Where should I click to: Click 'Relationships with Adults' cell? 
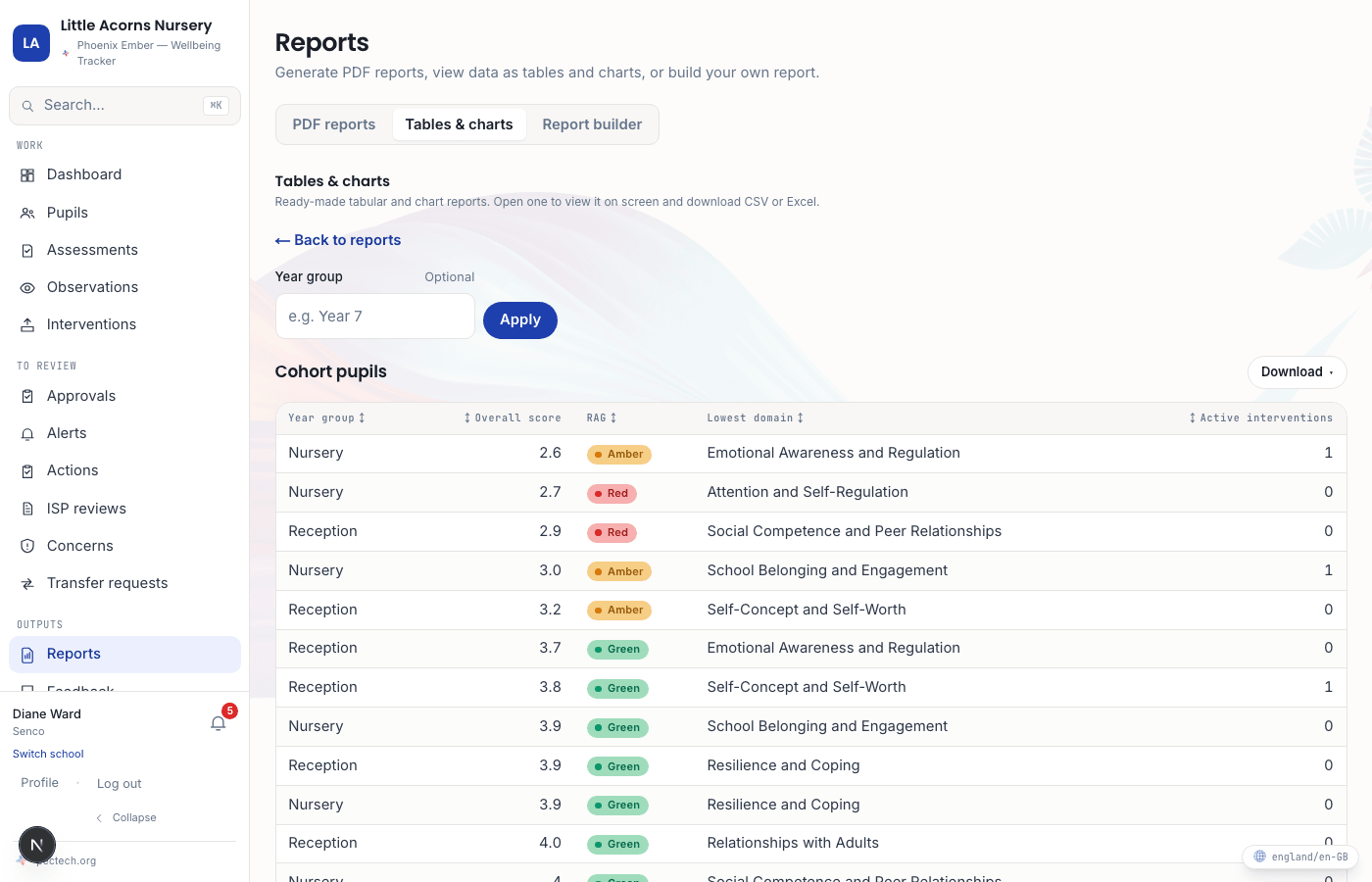pos(793,844)
